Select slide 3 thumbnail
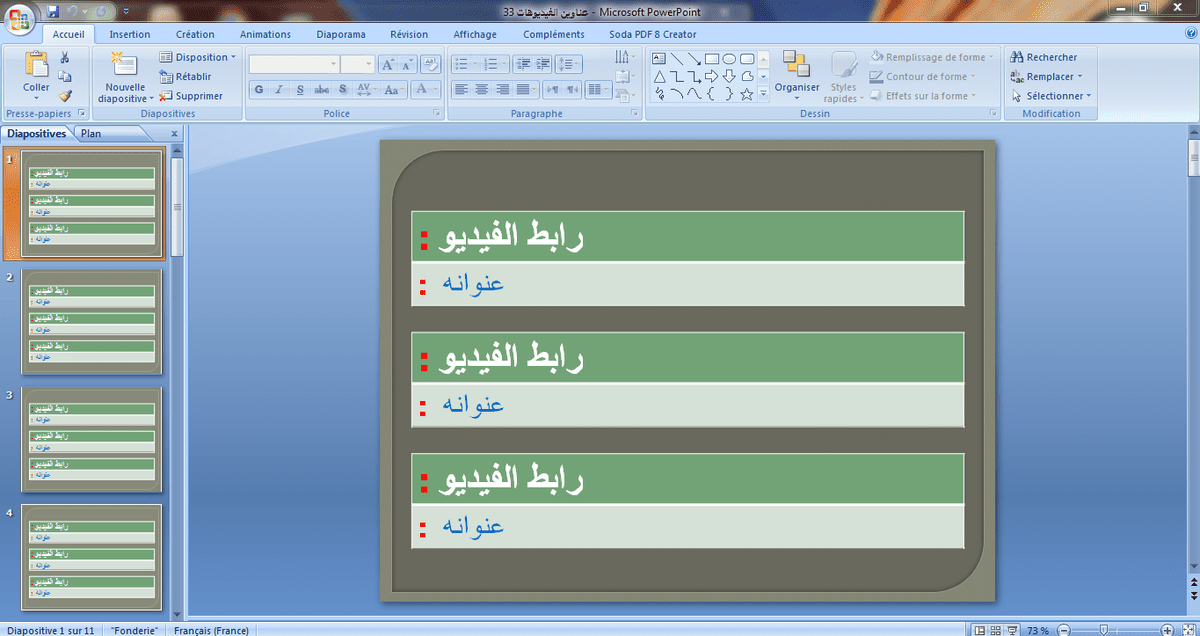 pyautogui.click(x=92, y=439)
